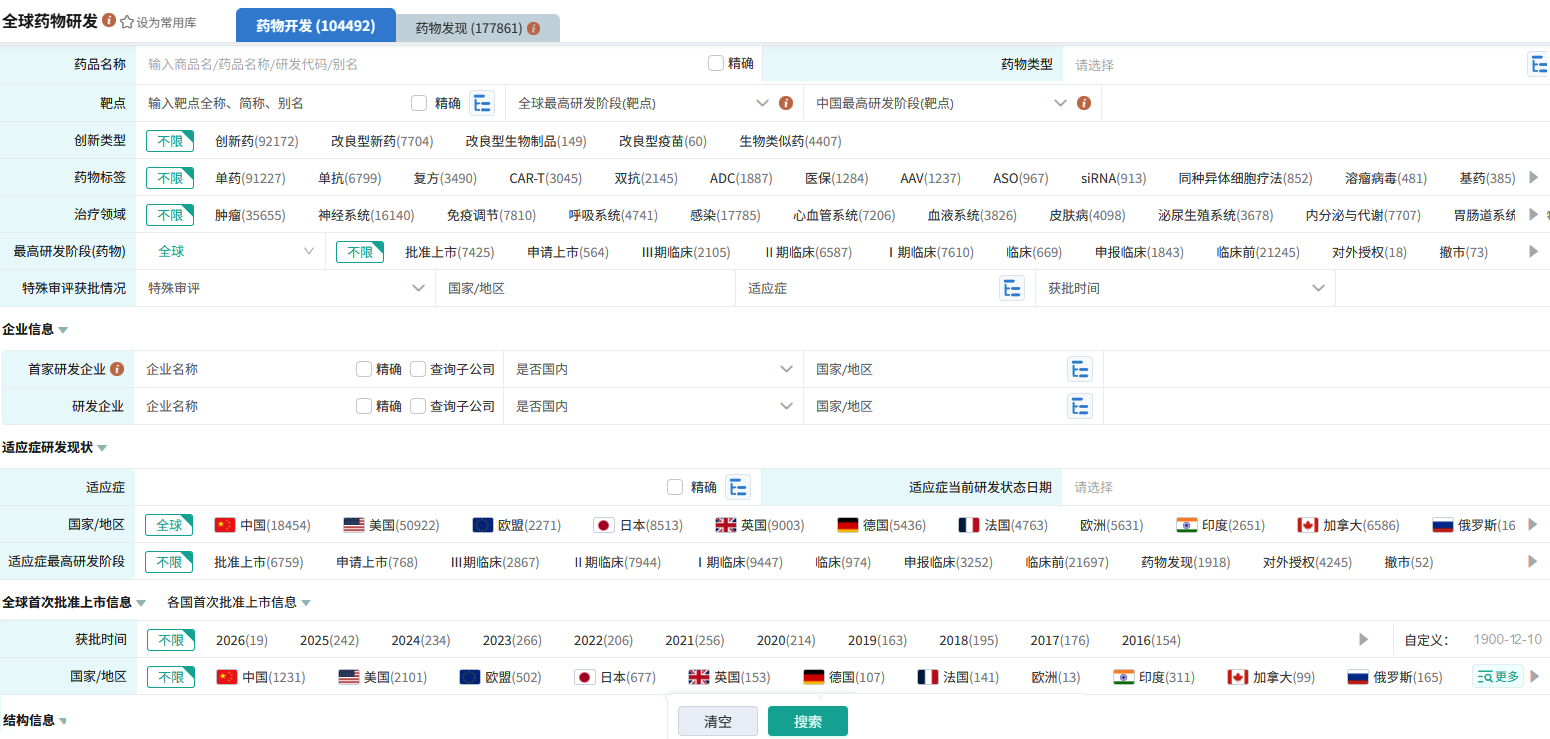Click 更多 icon button in country row
Image resolution: width=1550 pixels, height=739 pixels.
[1497, 677]
